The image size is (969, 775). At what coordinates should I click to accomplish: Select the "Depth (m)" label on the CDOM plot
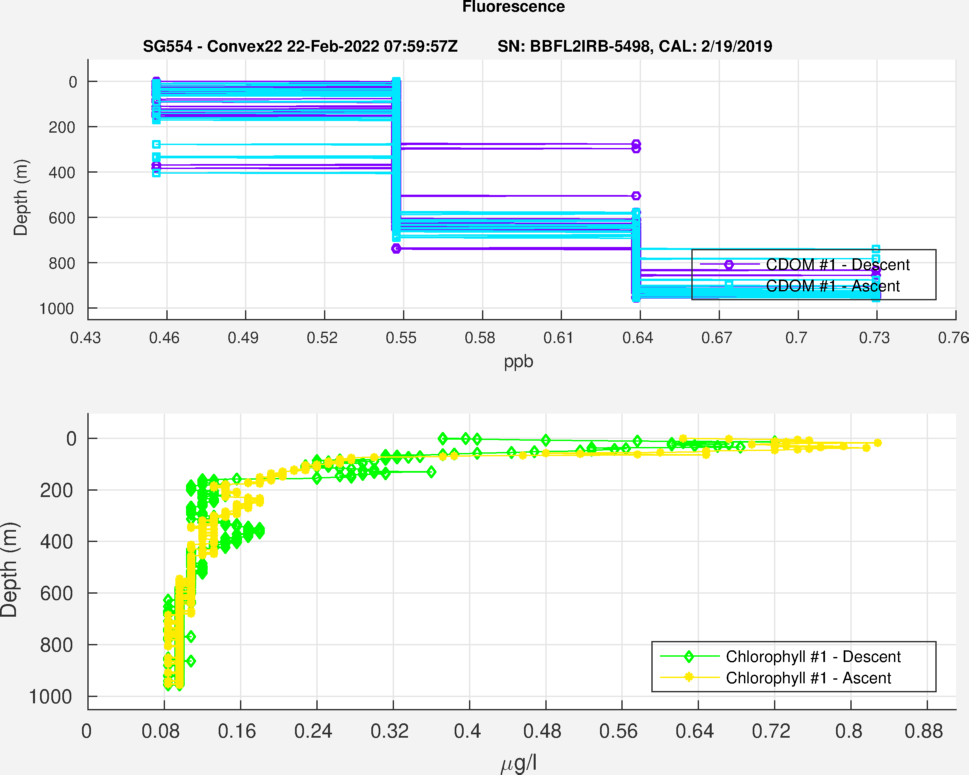pyautogui.click(x=21, y=195)
